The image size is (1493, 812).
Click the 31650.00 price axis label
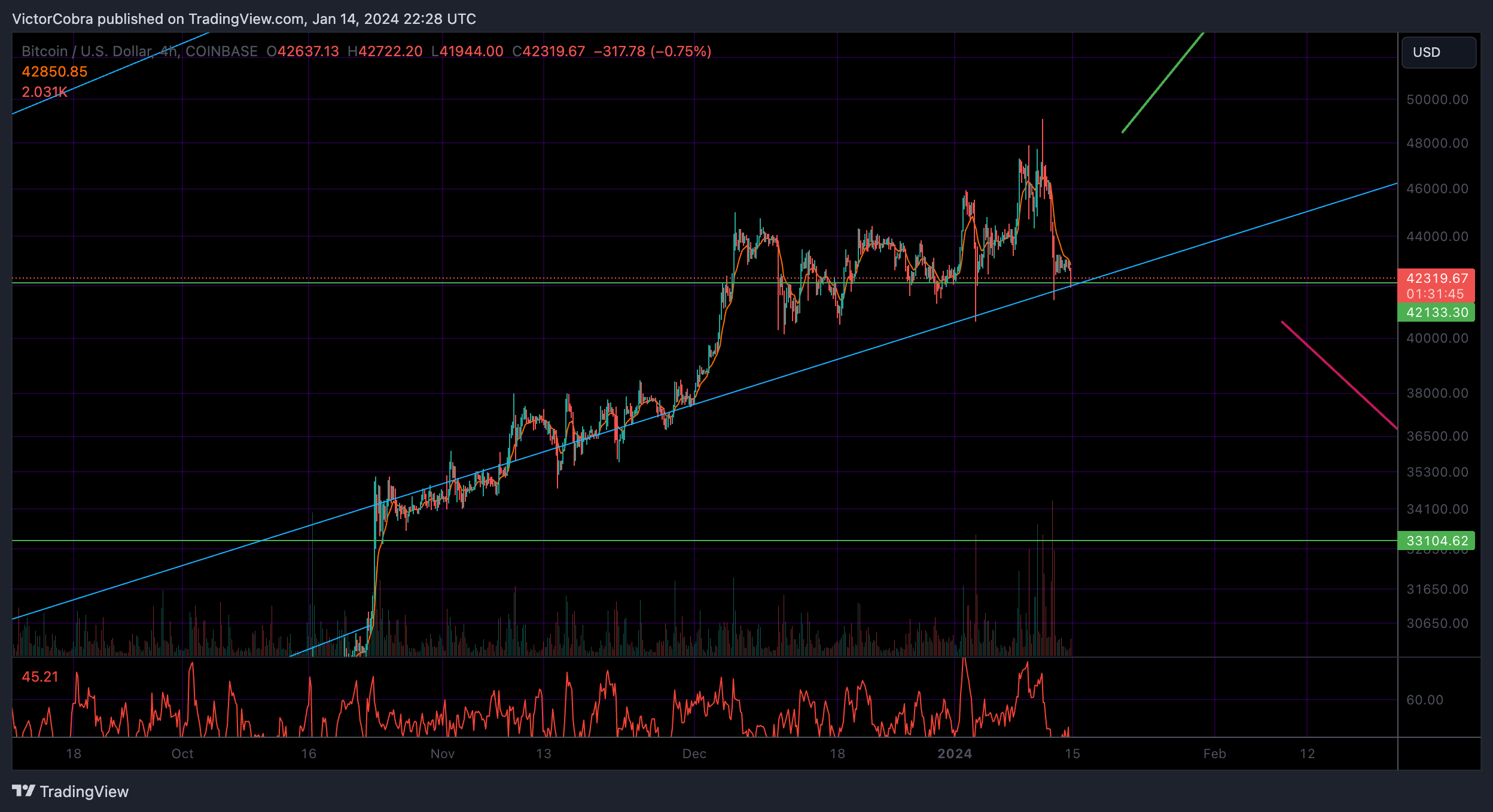click(1437, 590)
